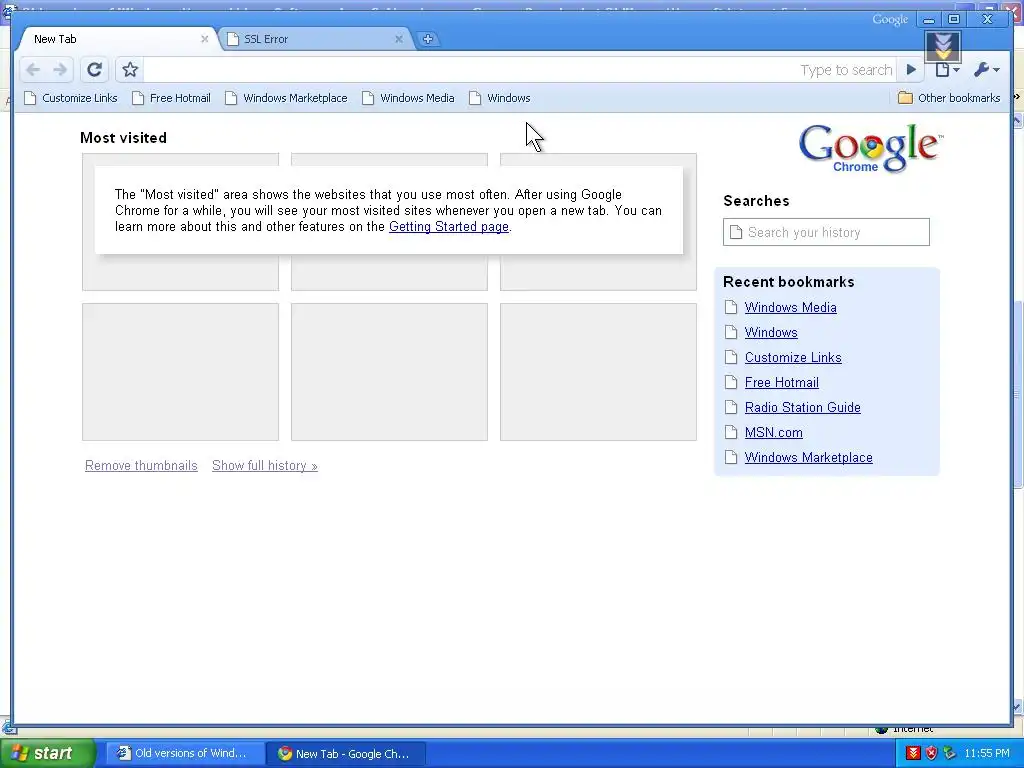This screenshot has height=768, width=1024.
Task: Click the yellow download arrows overlay icon
Action: pos(943,46)
